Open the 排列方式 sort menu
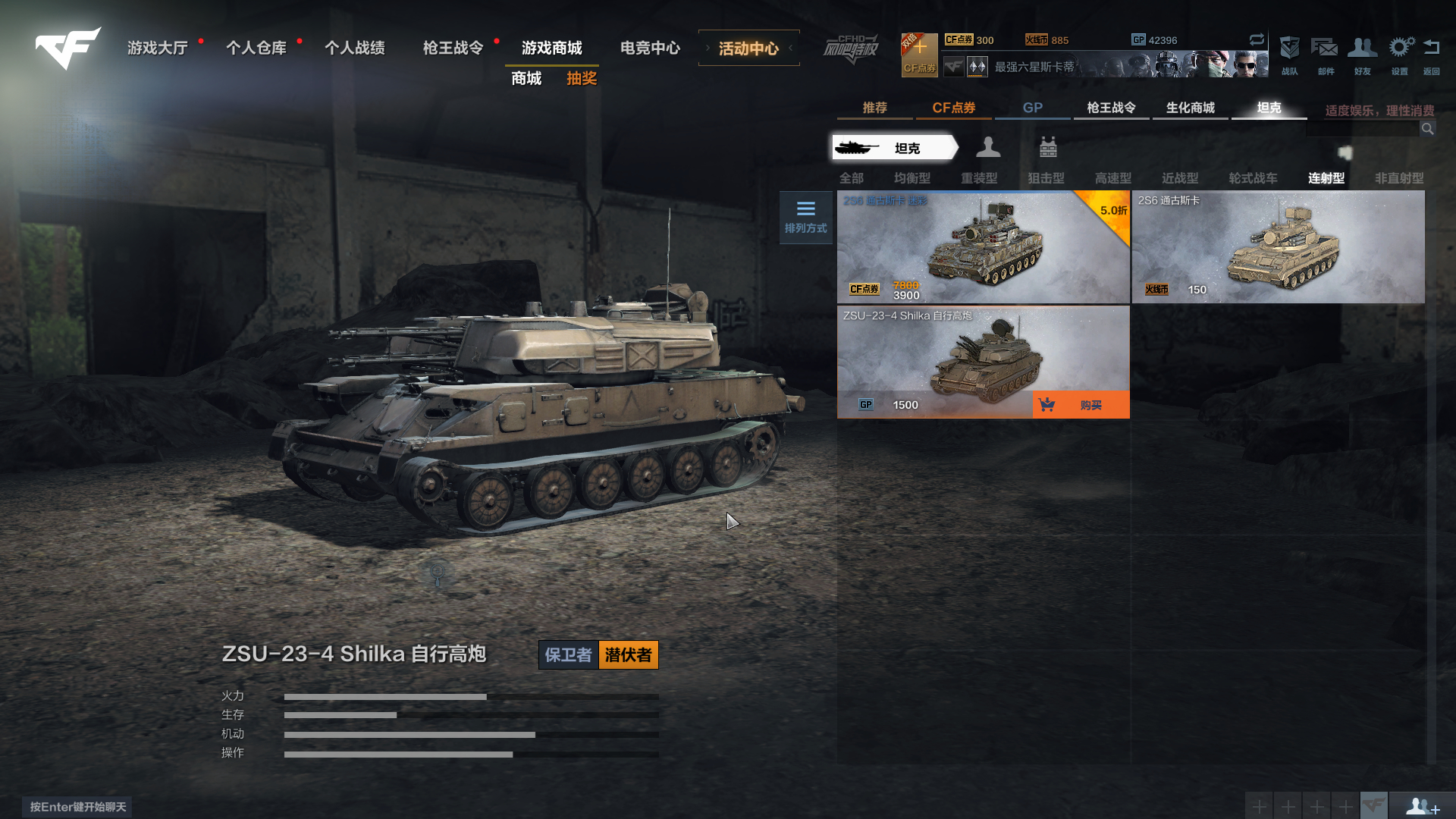The height and width of the screenshot is (819, 1456). (x=805, y=217)
